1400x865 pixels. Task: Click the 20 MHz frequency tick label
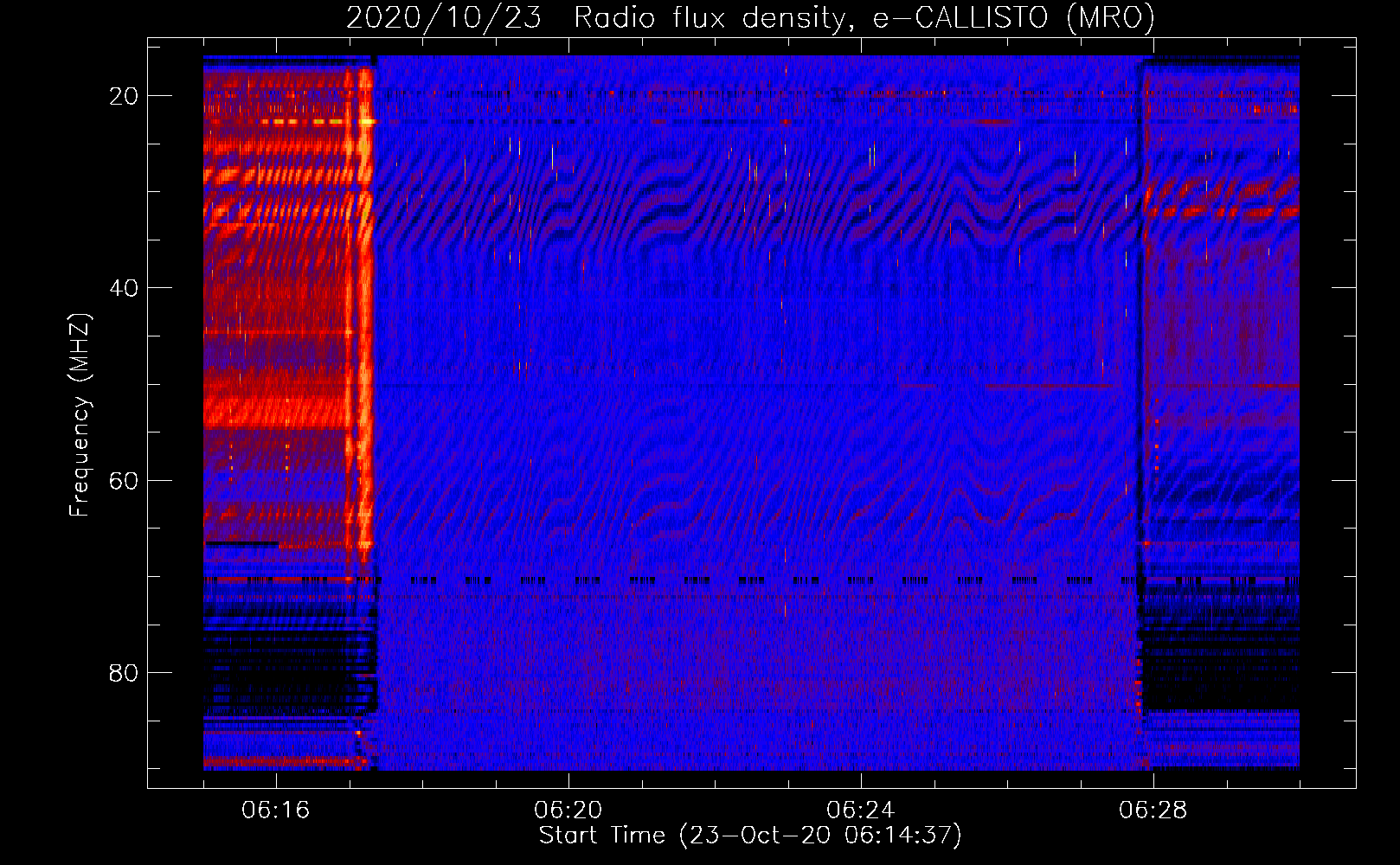pos(124,96)
